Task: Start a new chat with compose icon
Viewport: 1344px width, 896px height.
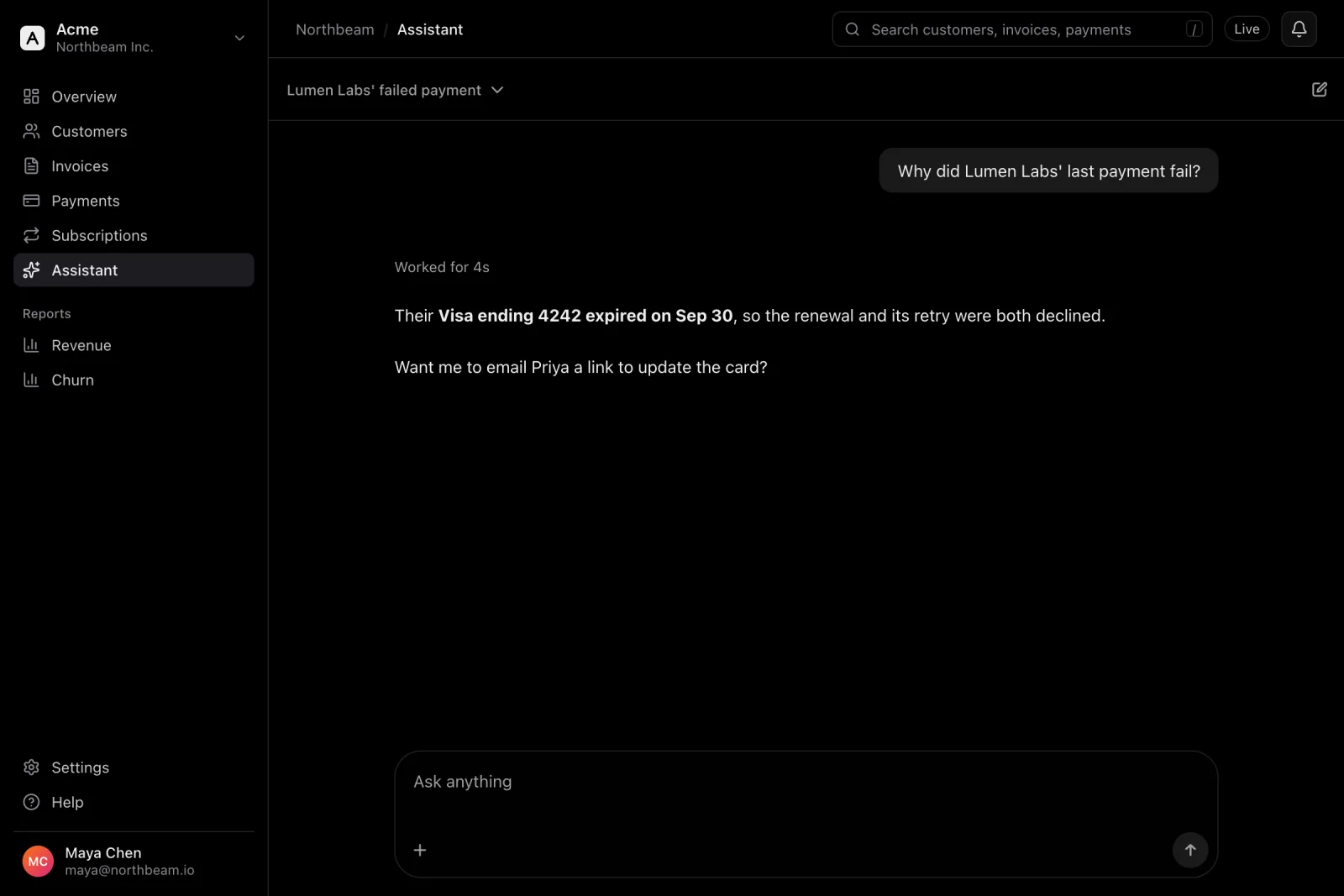Action: [x=1320, y=89]
